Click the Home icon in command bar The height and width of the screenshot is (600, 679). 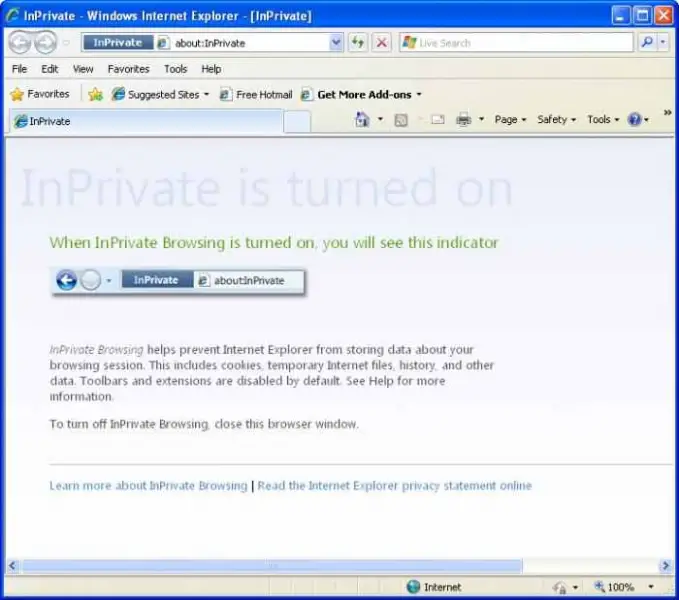(362, 119)
